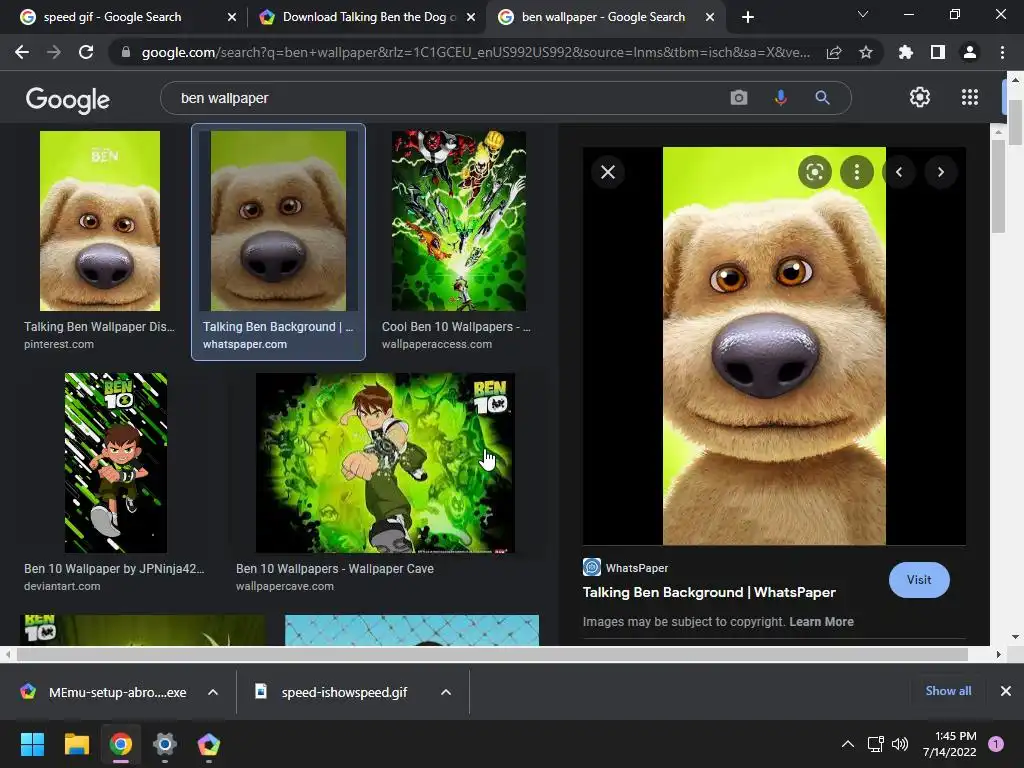
Task: Open Google apps grid
Action: 970,97
